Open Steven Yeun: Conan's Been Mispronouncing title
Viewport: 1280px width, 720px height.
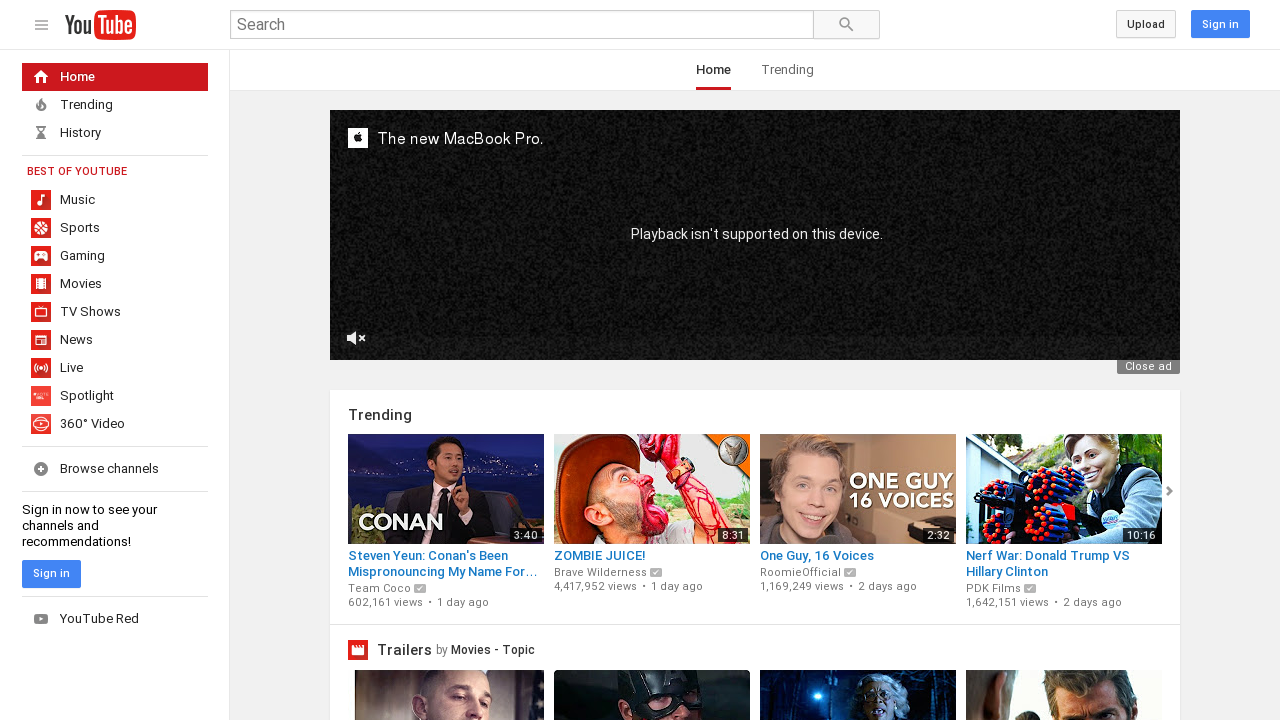[443, 564]
